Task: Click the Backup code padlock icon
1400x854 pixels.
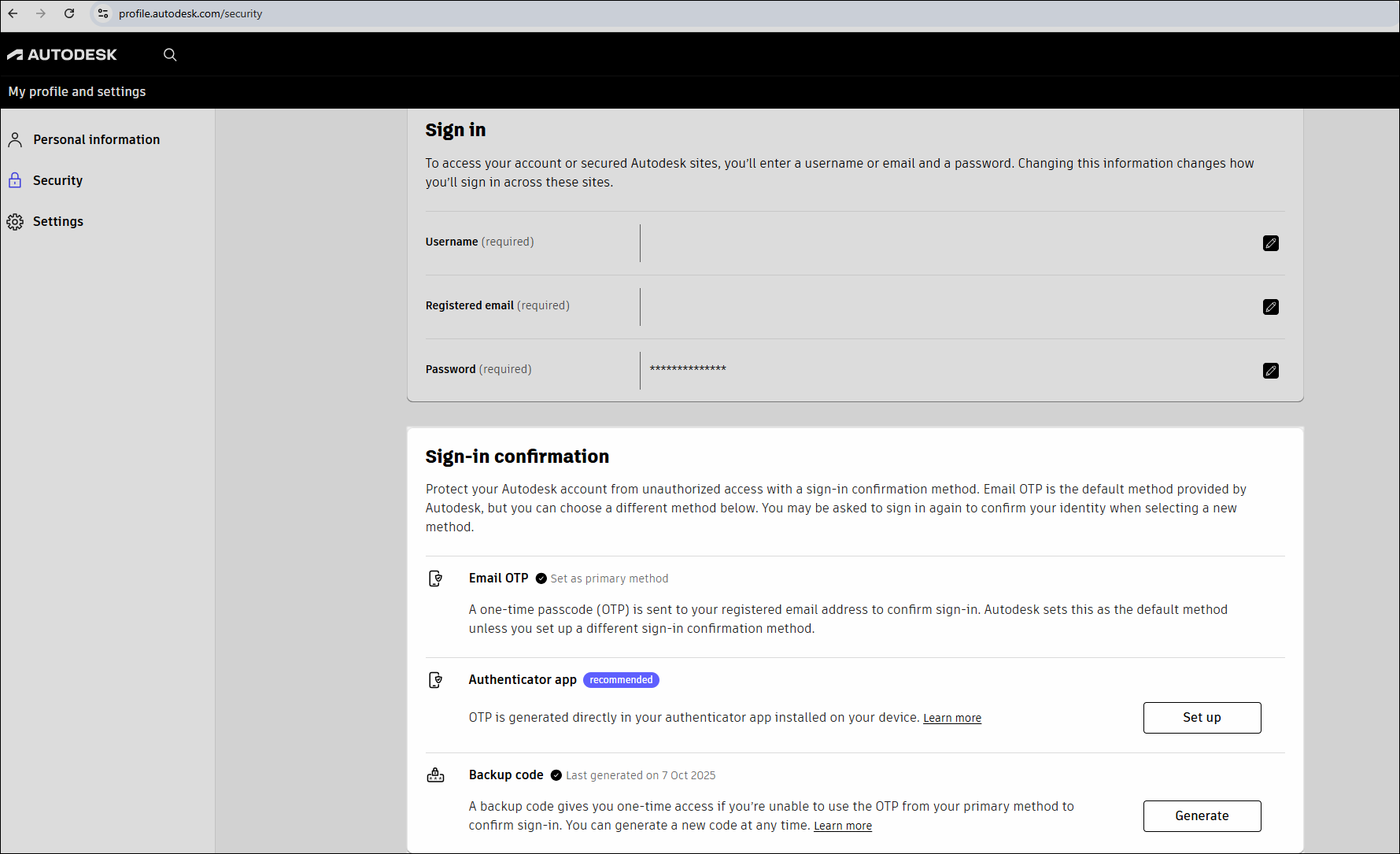Action: 436,775
